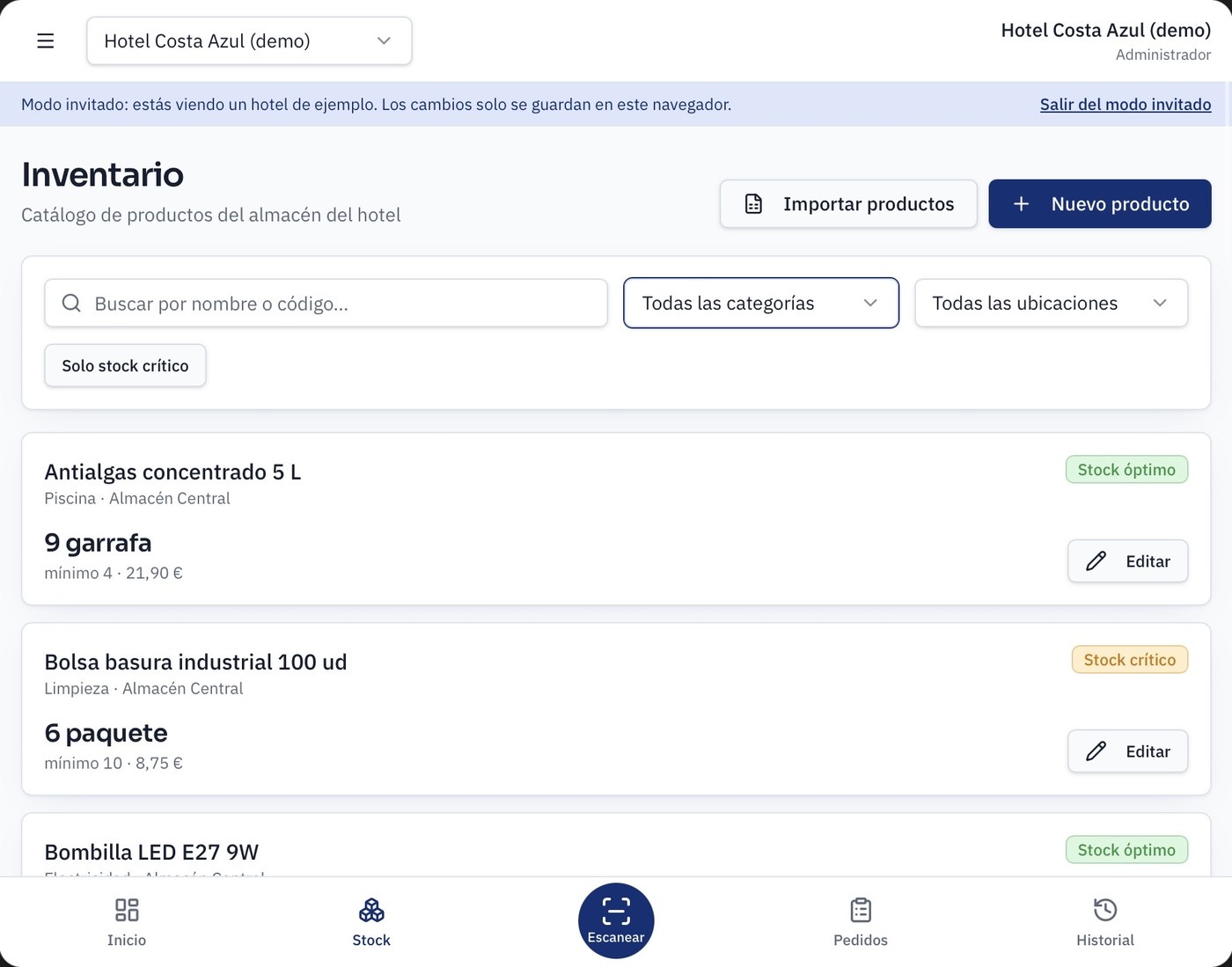
Task: Click the 6 paquete quantity text
Action: pyautogui.click(x=106, y=733)
